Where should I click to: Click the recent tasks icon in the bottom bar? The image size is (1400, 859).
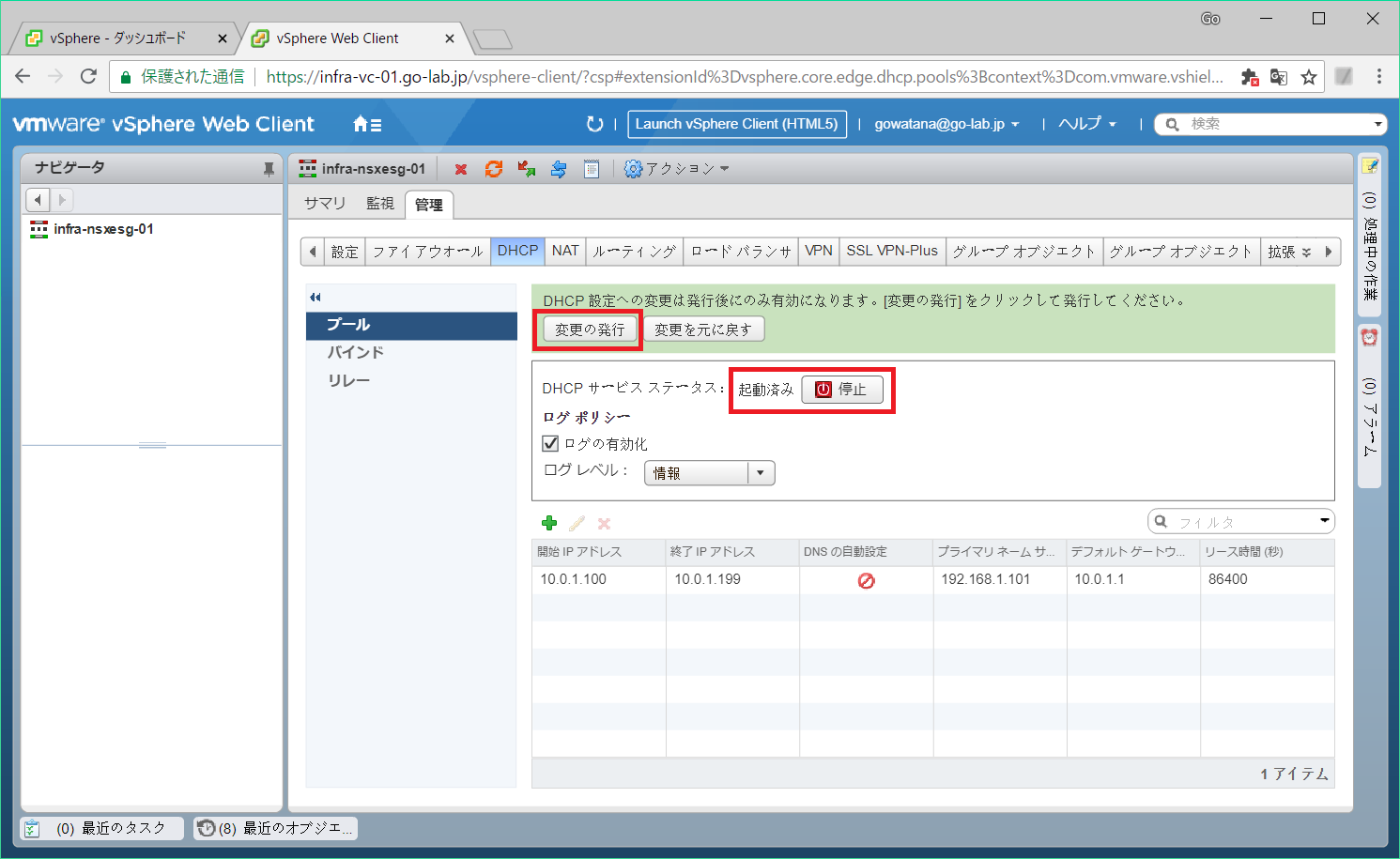click(x=32, y=829)
